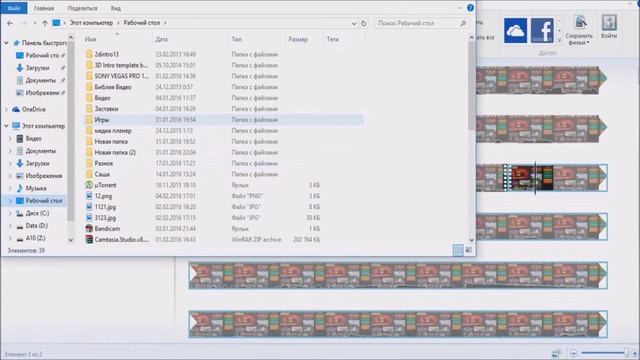Open the Главная ribbon tab
This screenshot has width=640, height=360.
tap(44, 8)
